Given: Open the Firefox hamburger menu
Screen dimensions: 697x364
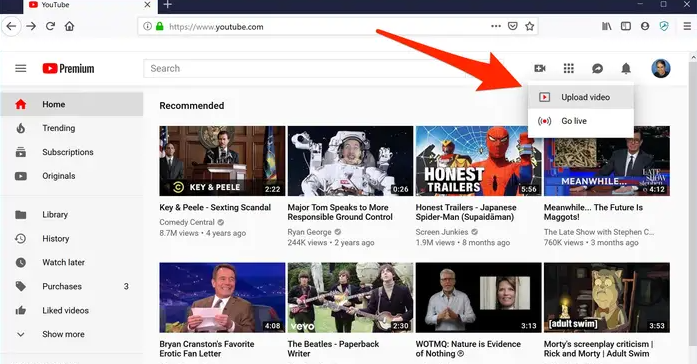Looking at the screenshot, I should [x=687, y=26].
